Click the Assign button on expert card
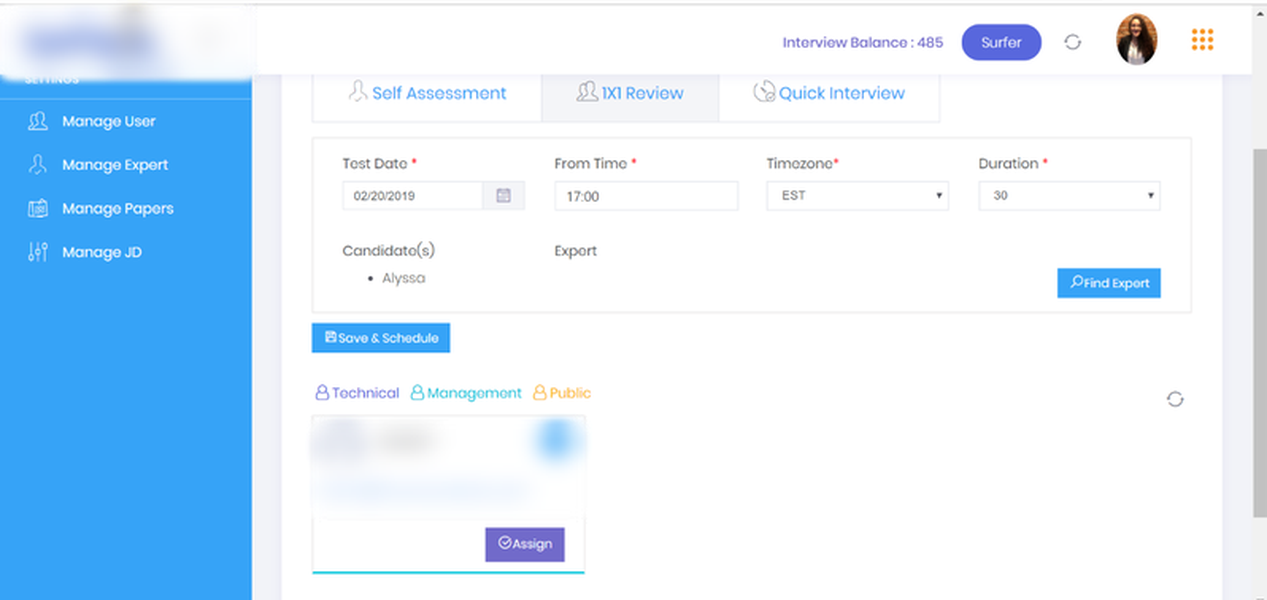Viewport: 1267px width, 600px height. tap(525, 544)
